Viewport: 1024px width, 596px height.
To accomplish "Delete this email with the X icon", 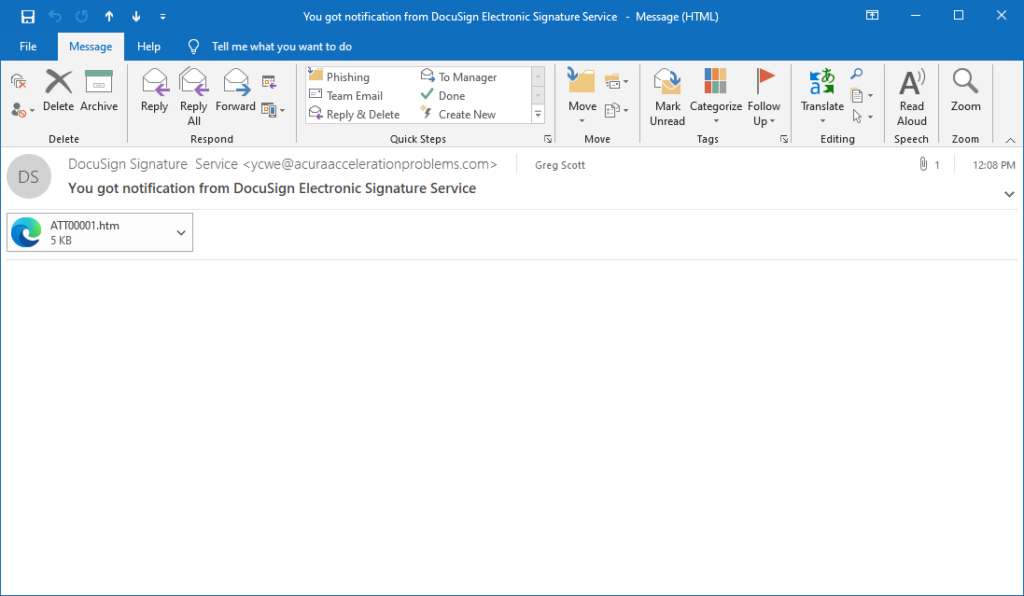I will (58, 90).
